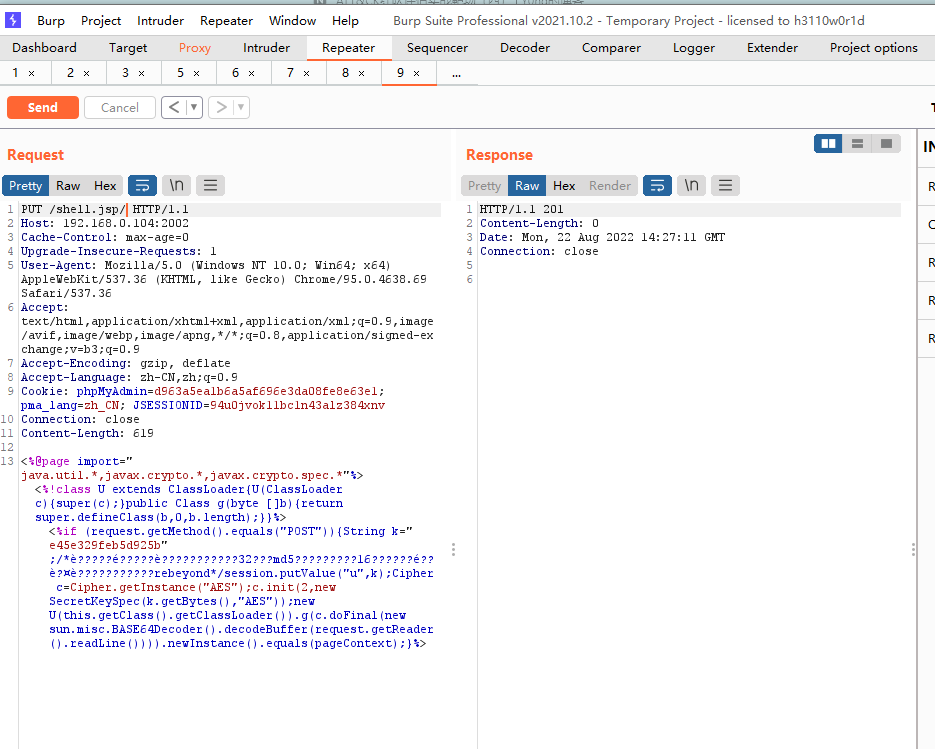Click the Burp Suite lightning logo icon
This screenshot has width=935, height=749.
tap(13, 20)
